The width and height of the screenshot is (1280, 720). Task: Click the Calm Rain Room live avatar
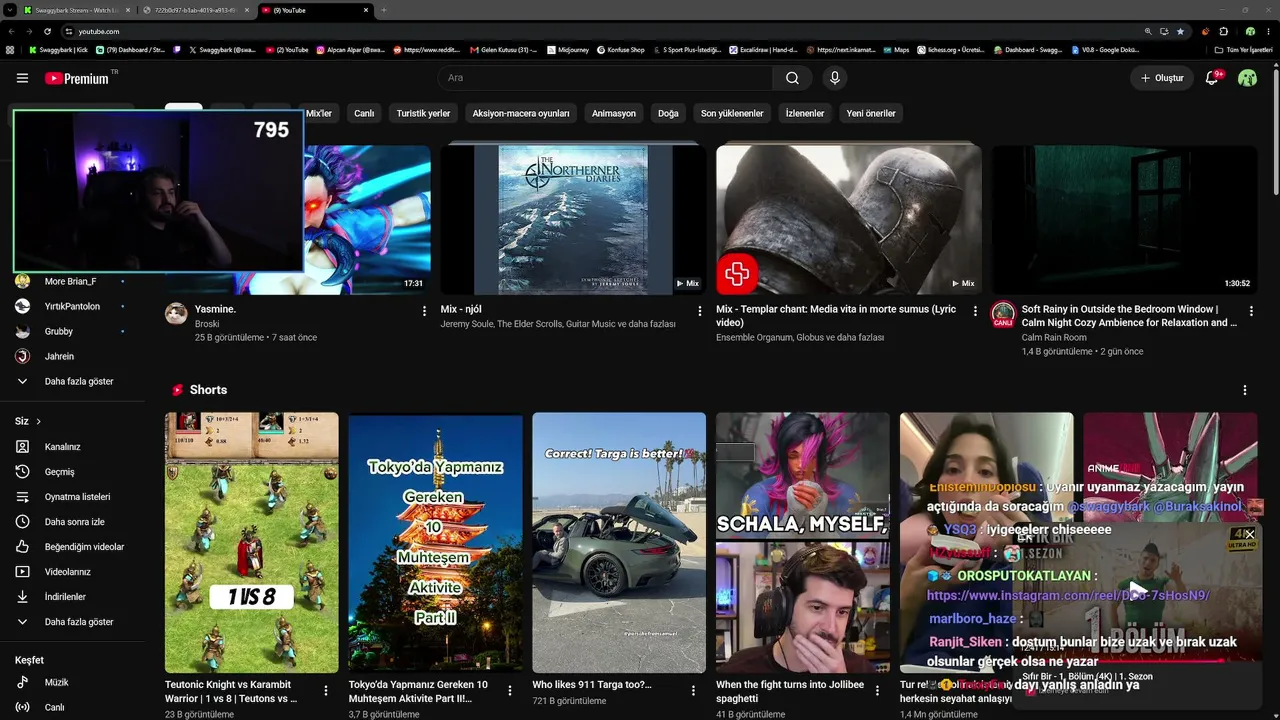[x=1003, y=315]
